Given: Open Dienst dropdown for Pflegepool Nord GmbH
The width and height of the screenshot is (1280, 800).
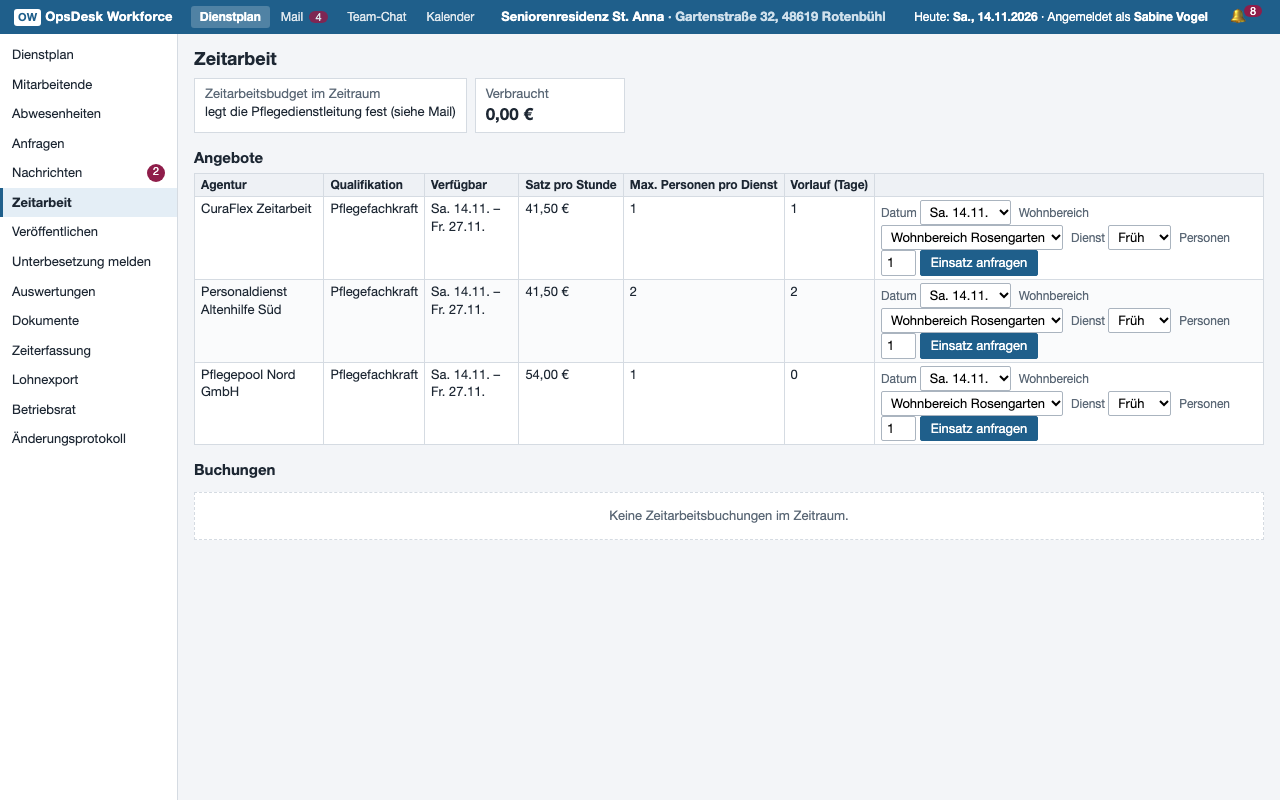Looking at the screenshot, I should 1139,403.
